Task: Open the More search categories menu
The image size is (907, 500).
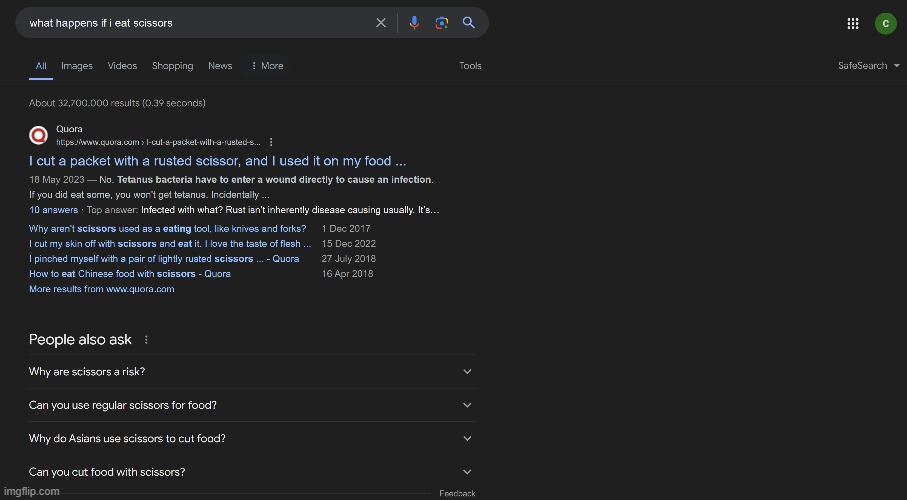Action: tap(267, 66)
